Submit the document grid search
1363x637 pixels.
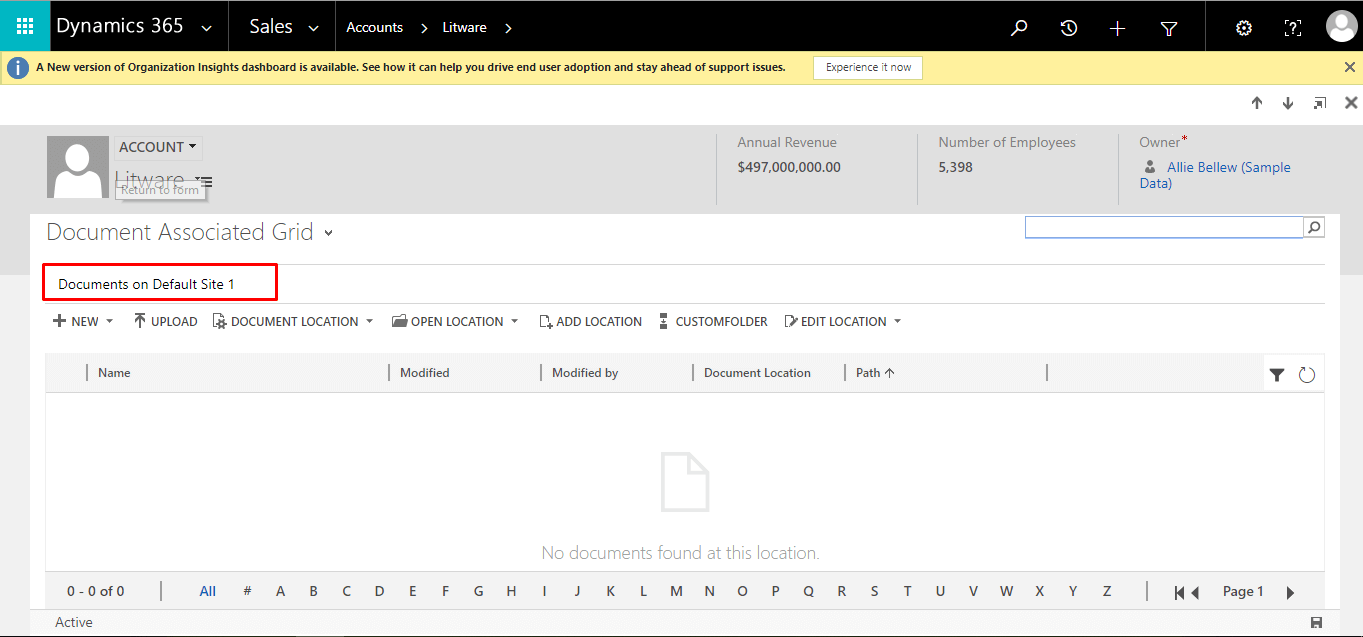(x=1315, y=228)
